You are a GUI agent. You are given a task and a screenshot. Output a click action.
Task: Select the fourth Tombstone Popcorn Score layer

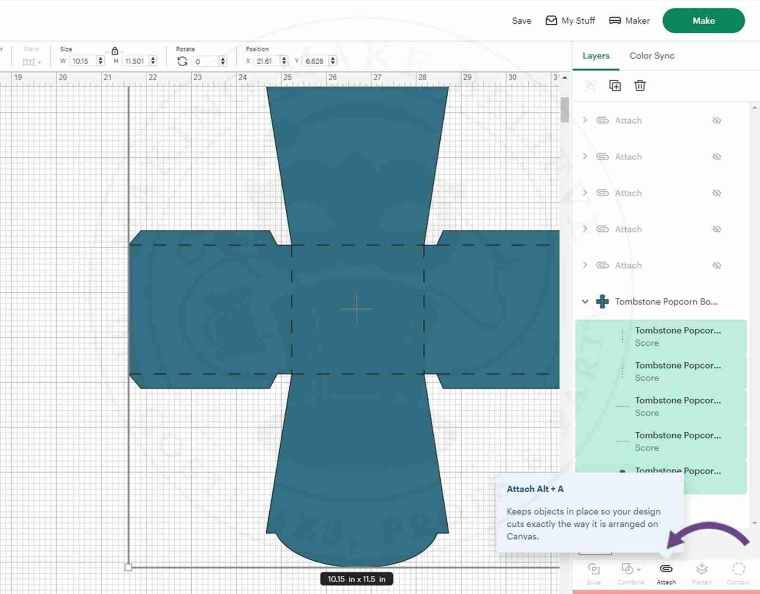coord(661,441)
